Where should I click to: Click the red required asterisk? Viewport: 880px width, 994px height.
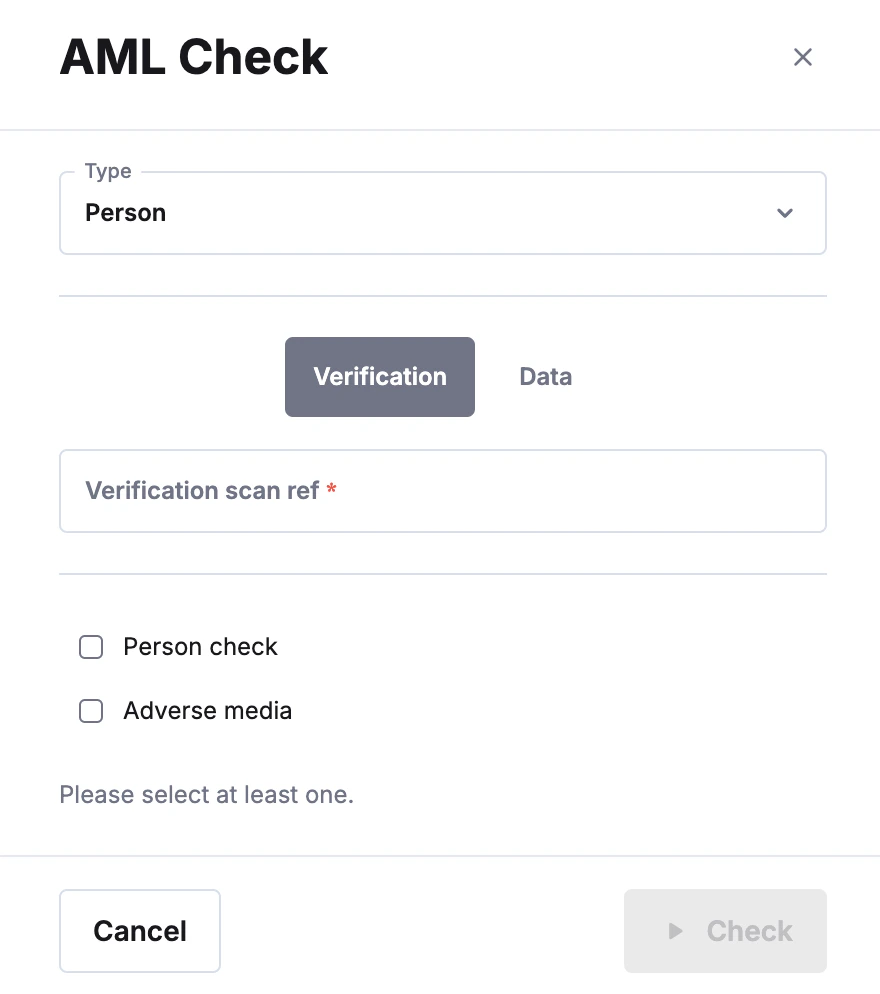[x=332, y=491]
